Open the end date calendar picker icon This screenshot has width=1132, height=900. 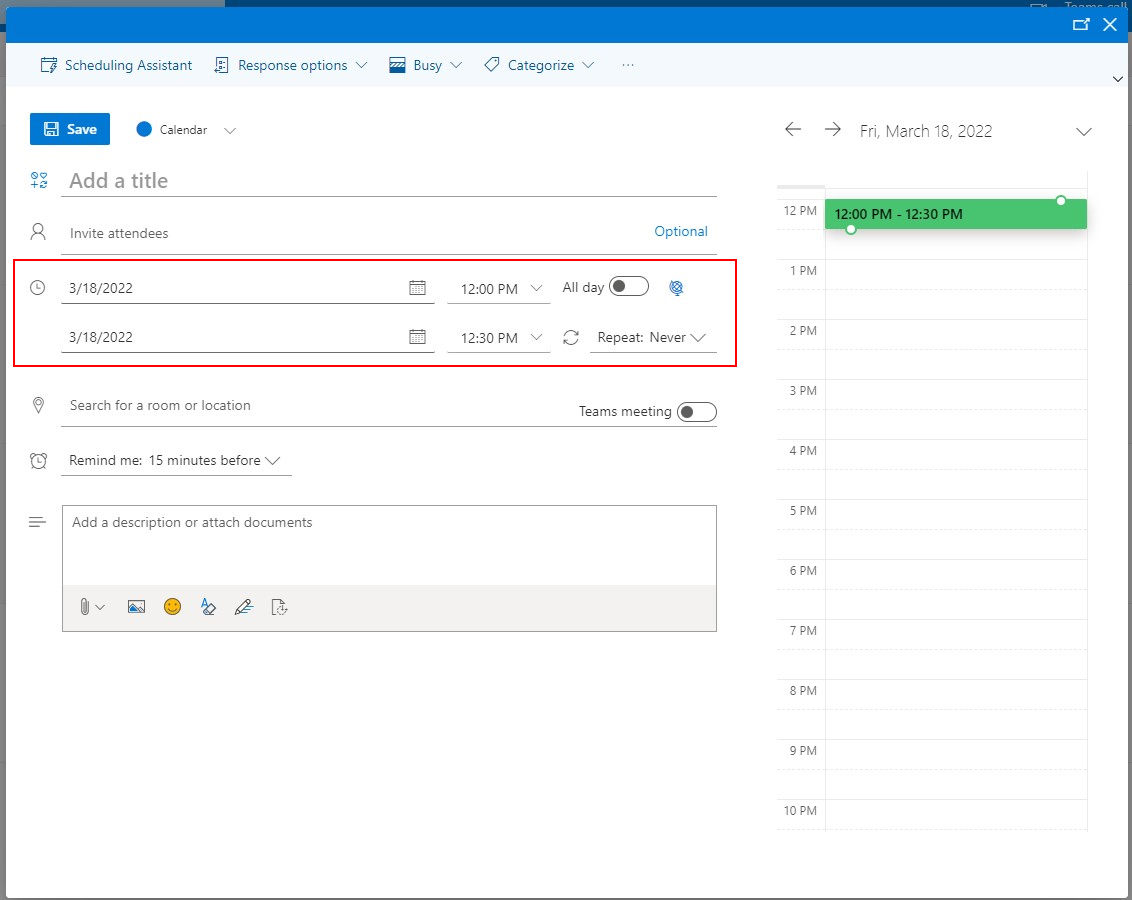(417, 337)
